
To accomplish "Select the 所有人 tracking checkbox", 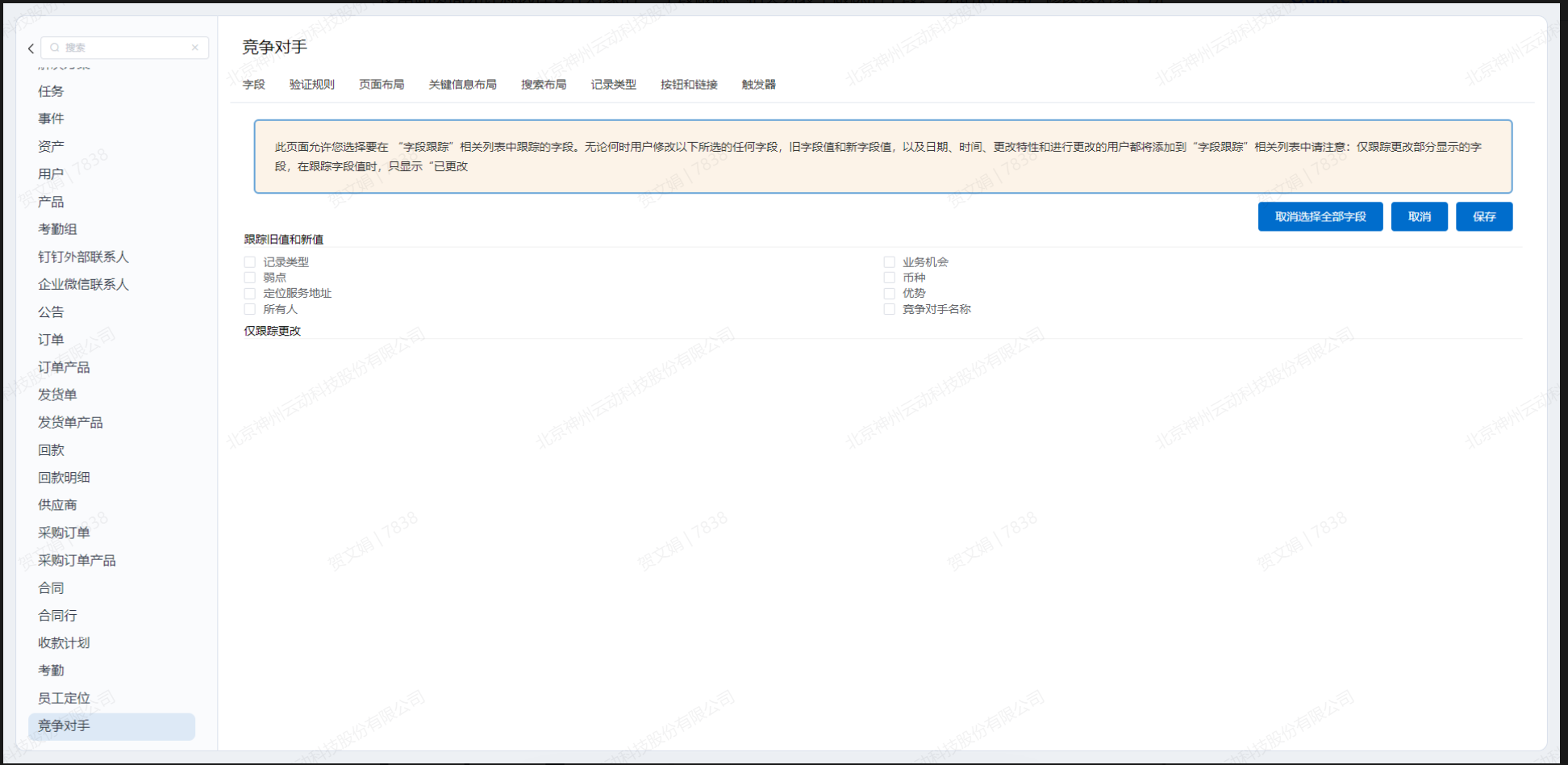I will pos(250,309).
